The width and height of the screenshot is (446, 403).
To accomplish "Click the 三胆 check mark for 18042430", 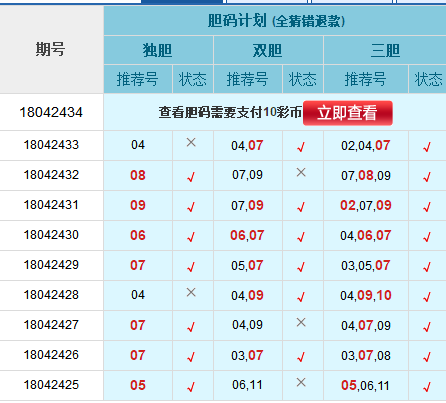I will [x=427, y=237].
